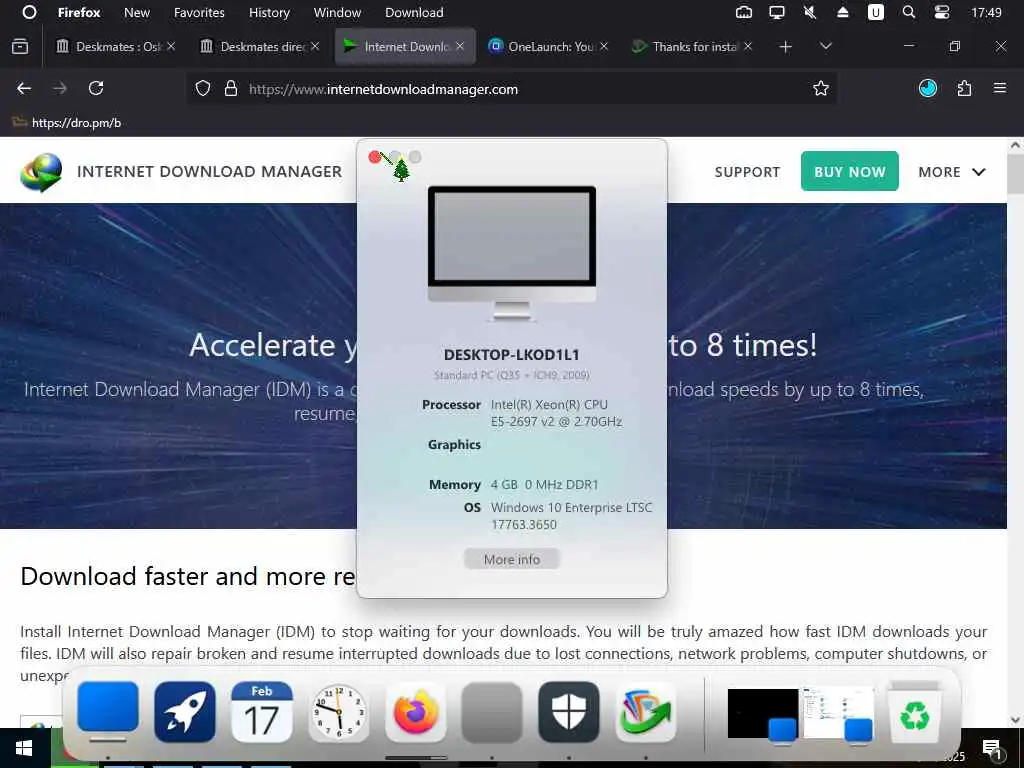Go back to the previous page

pos(24,88)
